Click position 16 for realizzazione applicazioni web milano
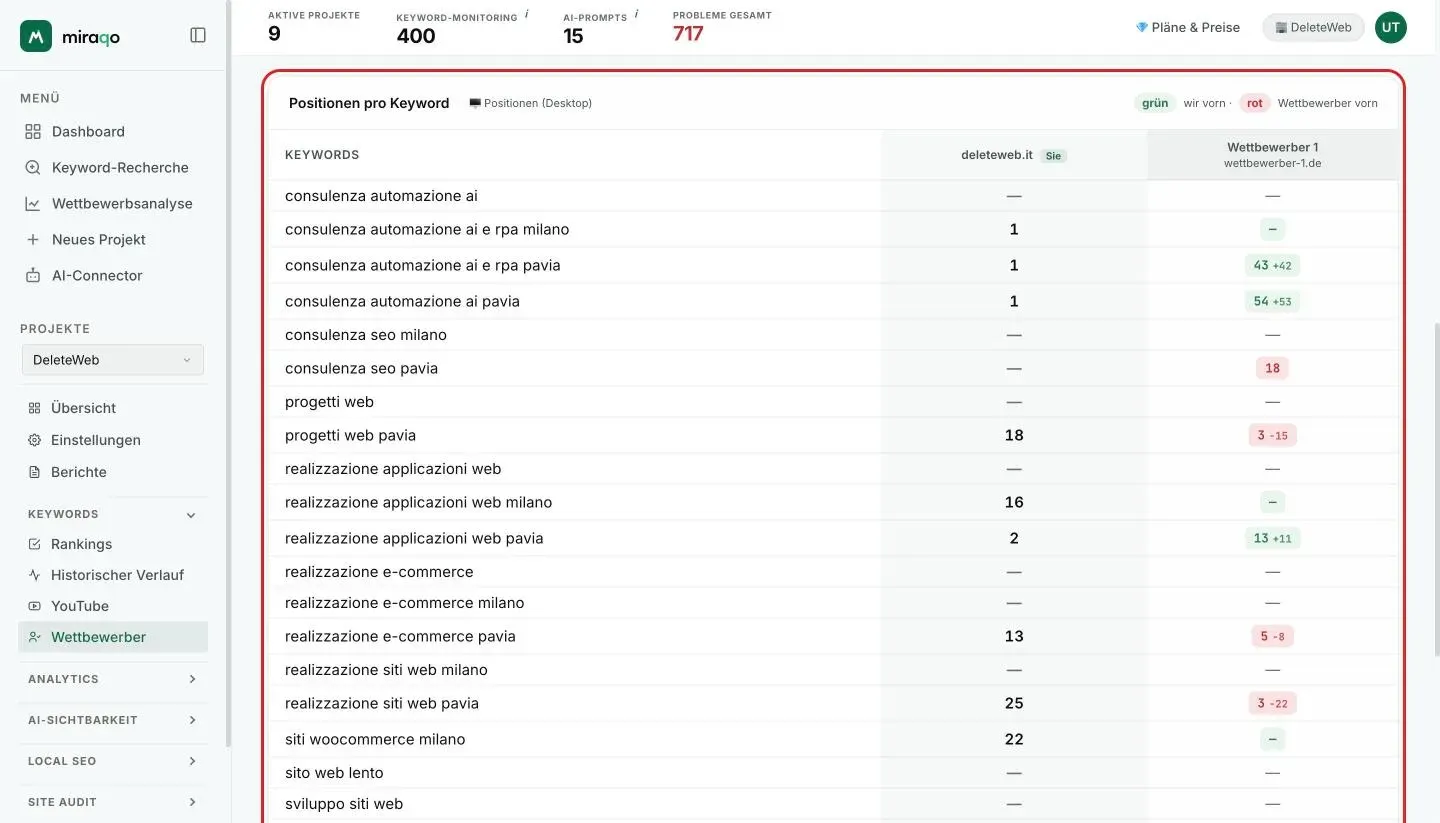Screen dimensions: 1440x823 (1014, 502)
